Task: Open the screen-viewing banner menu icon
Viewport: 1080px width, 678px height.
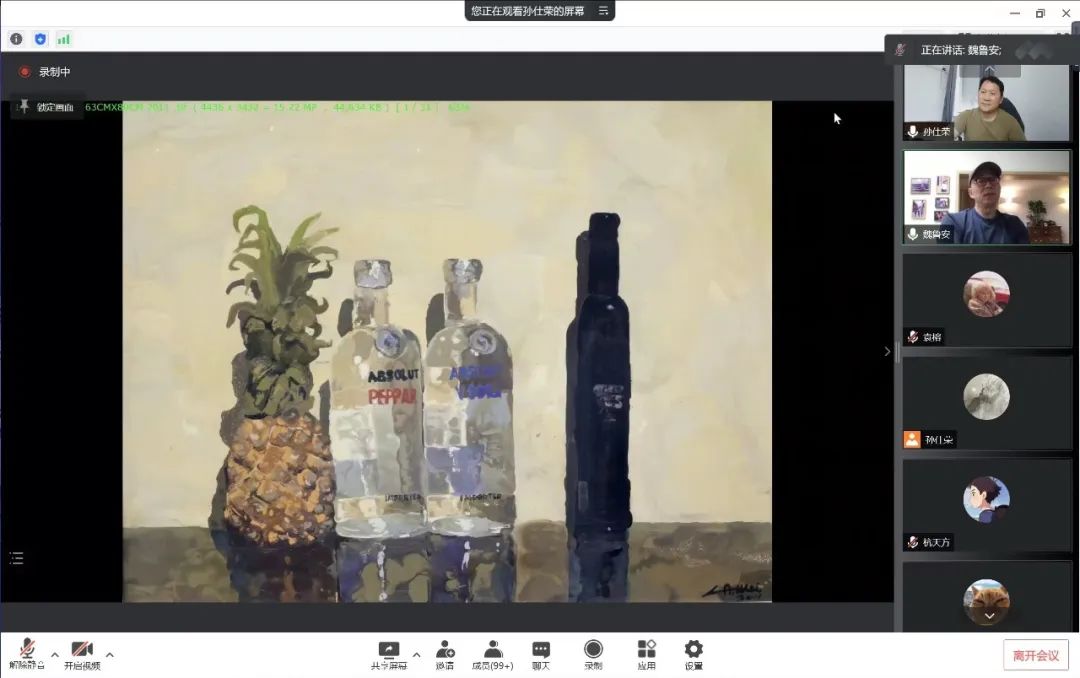Action: [x=603, y=11]
